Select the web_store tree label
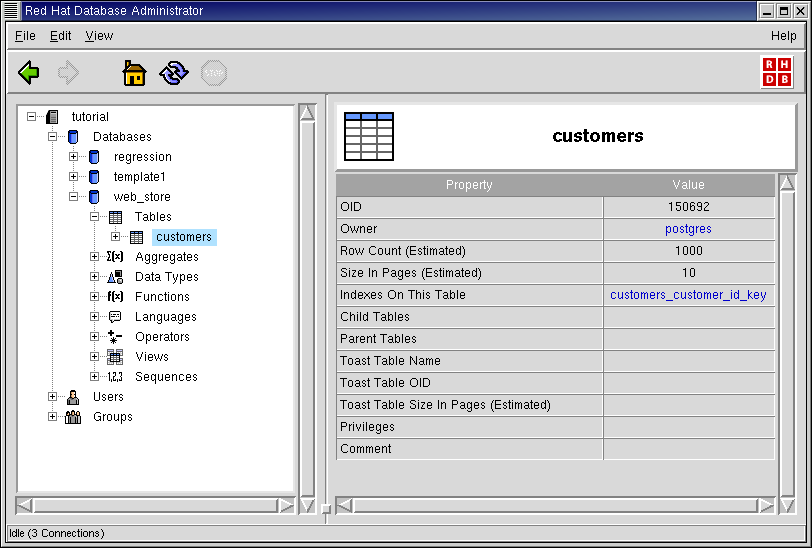 click(142, 197)
